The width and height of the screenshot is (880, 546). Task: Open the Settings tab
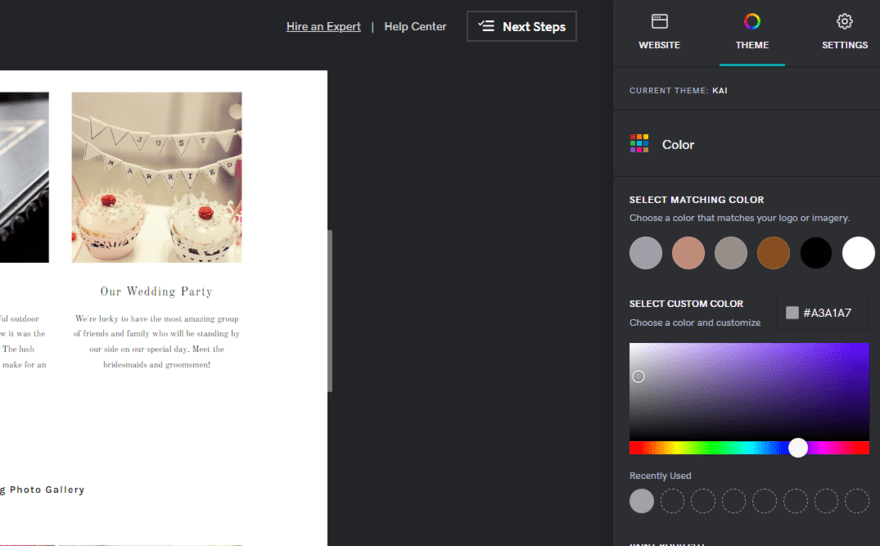tap(845, 33)
